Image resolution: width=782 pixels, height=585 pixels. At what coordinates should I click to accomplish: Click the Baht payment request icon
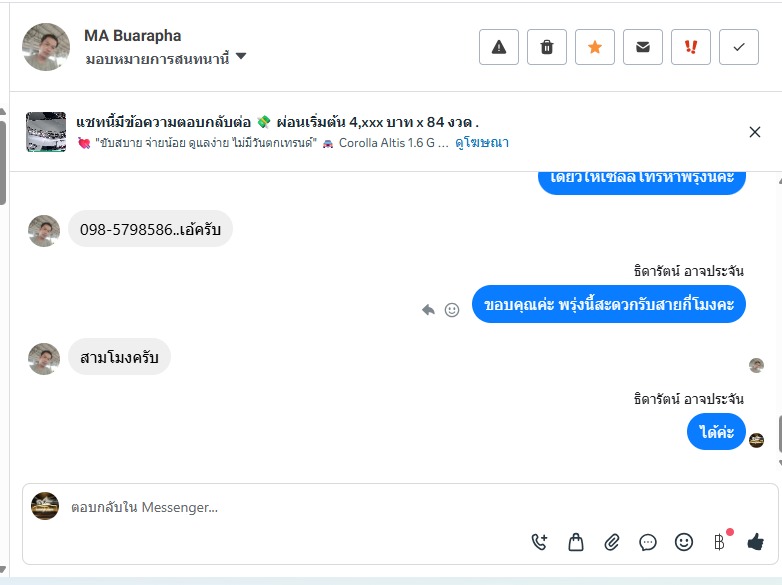pos(719,542)
